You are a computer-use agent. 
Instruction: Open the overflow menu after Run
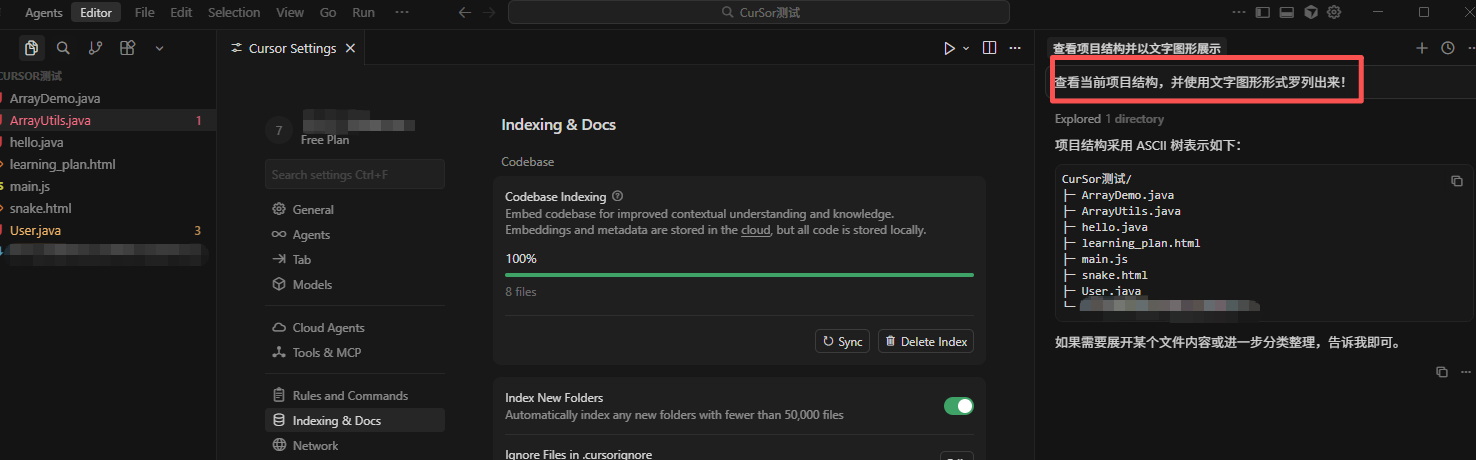tap(402, 13)
